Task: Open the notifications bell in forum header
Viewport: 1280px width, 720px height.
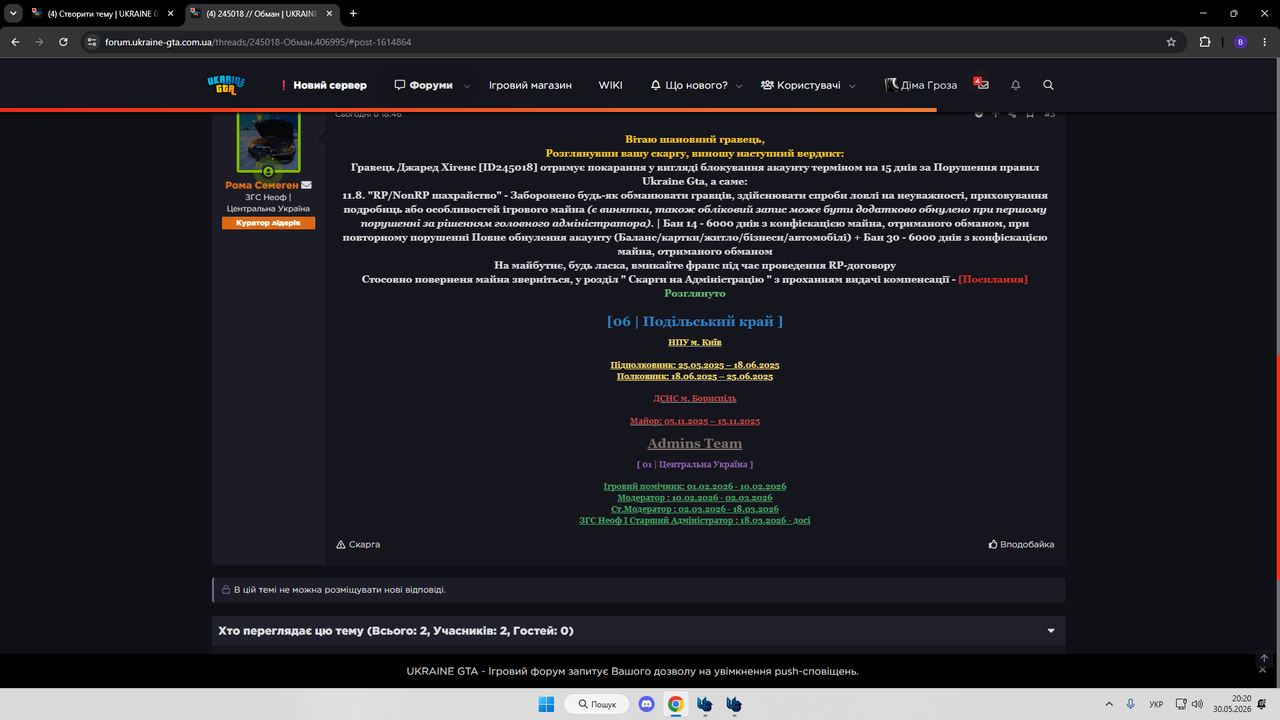Action: click(1016, 85)
